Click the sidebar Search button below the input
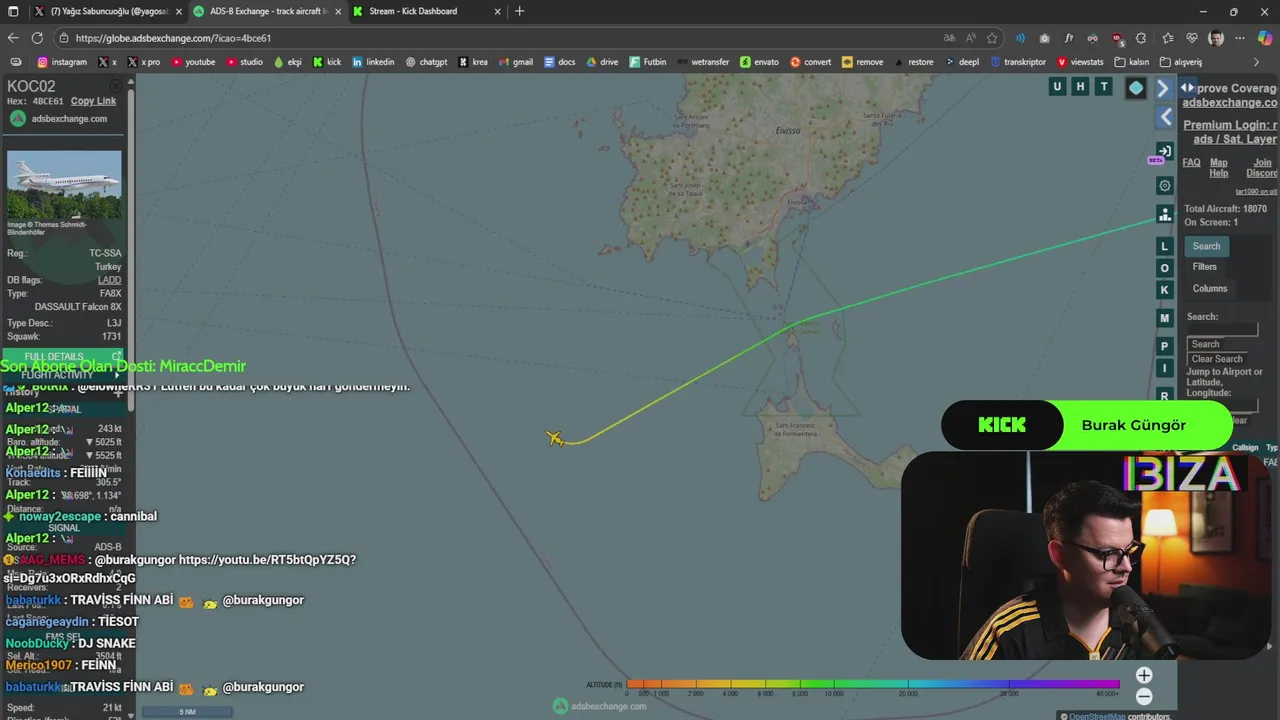Viewport: 1280px width, 720px height. coord(1205,344)
